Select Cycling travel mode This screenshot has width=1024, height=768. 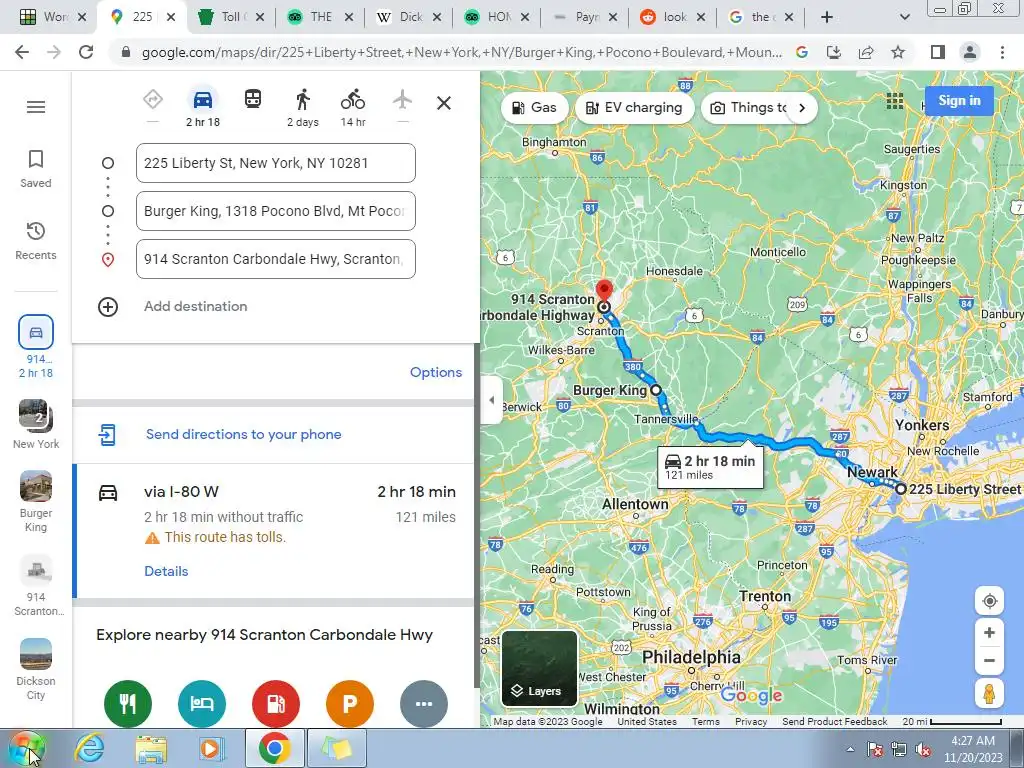(353, 108)
